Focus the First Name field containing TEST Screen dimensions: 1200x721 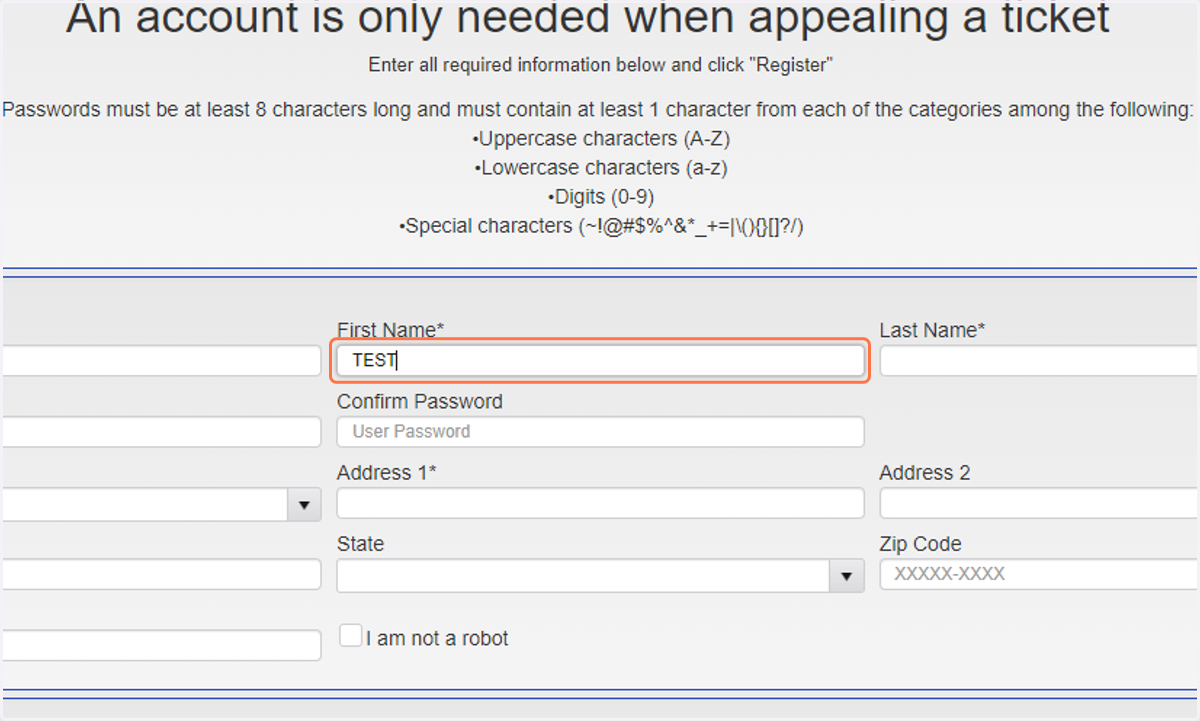pyautogui.click(x=600, y=361)
